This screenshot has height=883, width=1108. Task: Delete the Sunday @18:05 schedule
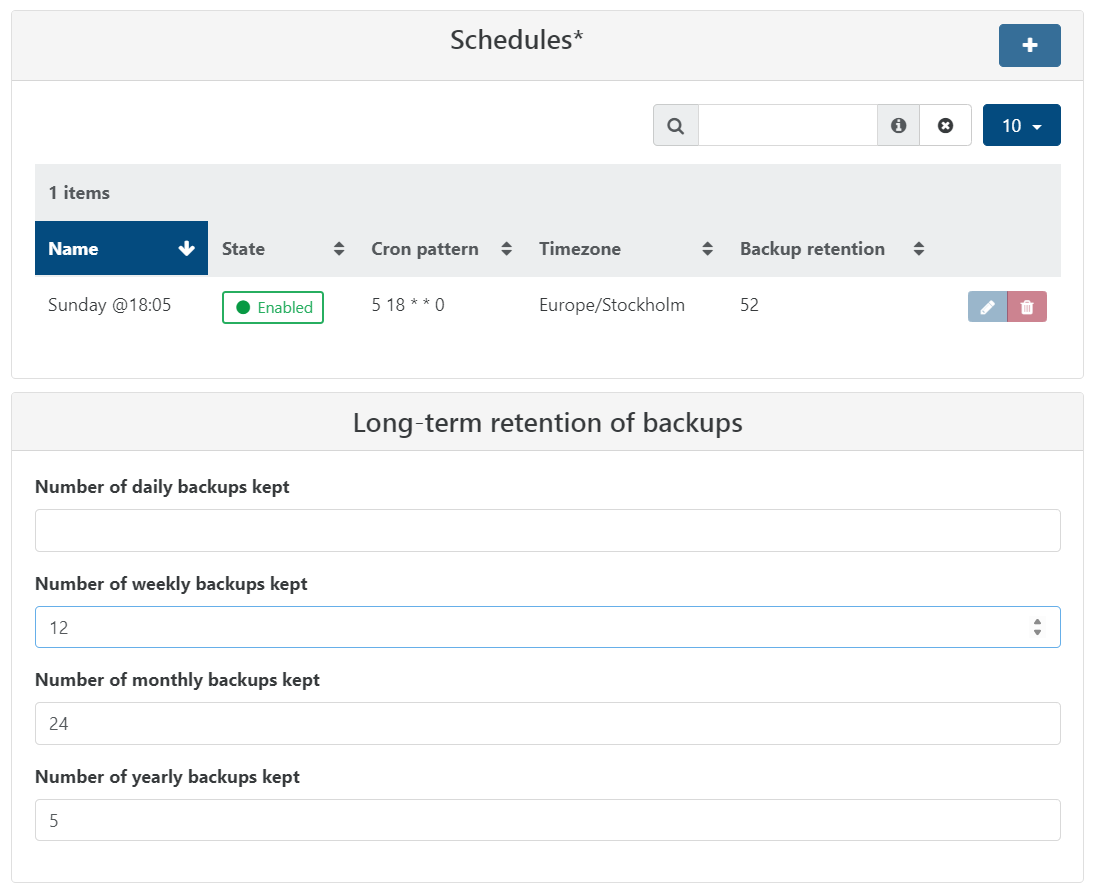(1027, 307)
